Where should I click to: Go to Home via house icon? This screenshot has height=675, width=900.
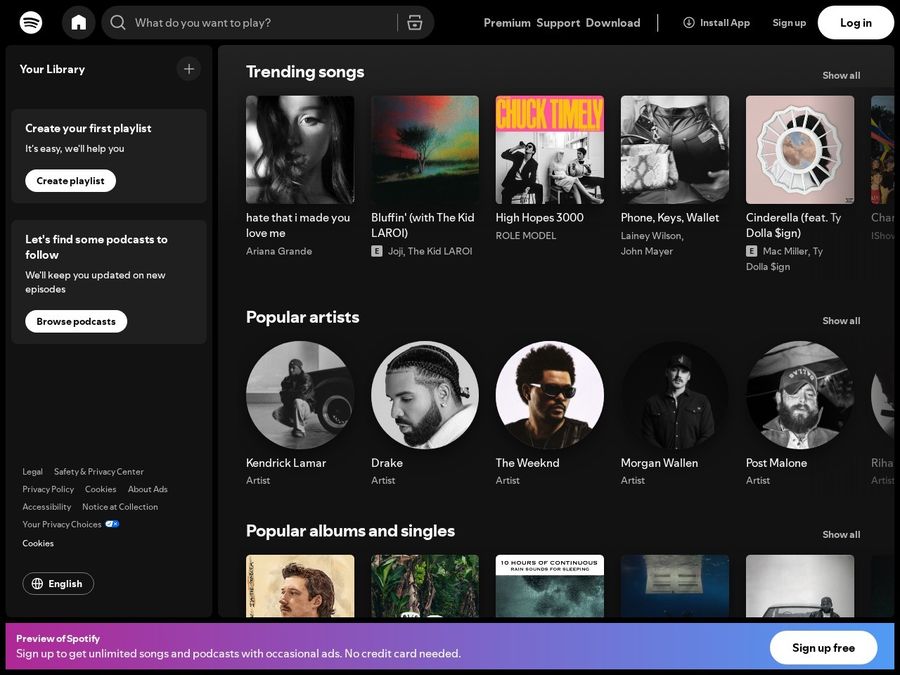[79, 23]
